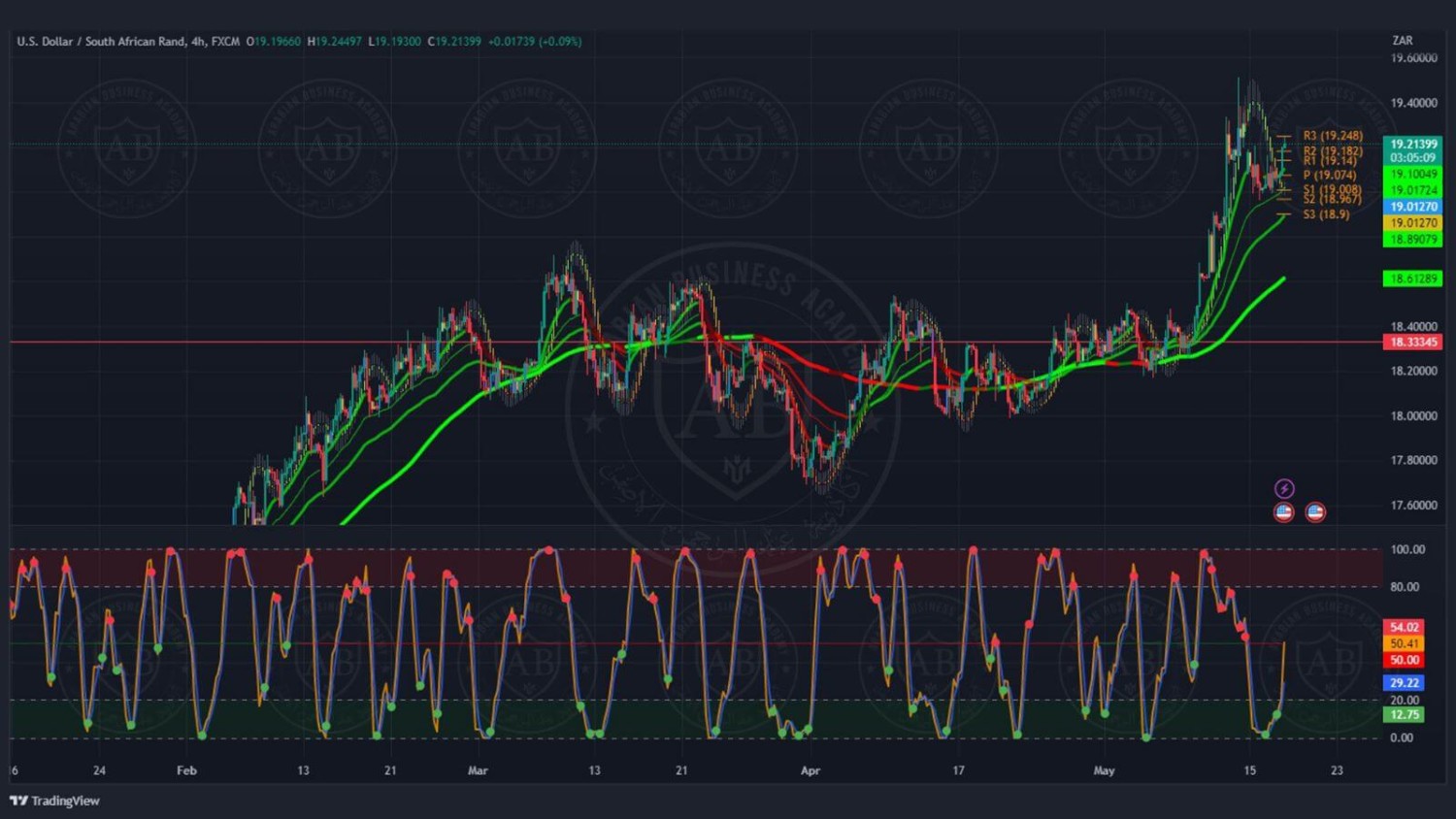Click the green 19.10049 price tag
The height and width of the screenshot is (819, 1456).
1412,175
